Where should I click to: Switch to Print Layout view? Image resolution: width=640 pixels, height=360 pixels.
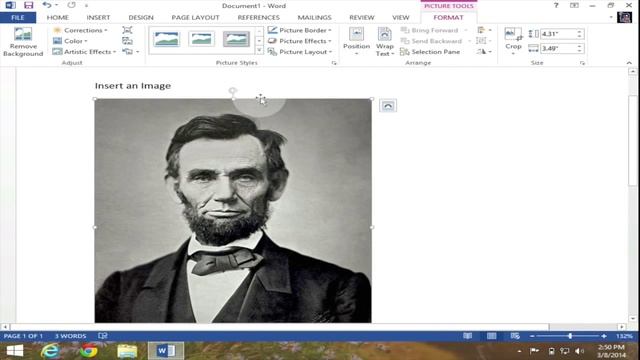(x=491, y=336)
